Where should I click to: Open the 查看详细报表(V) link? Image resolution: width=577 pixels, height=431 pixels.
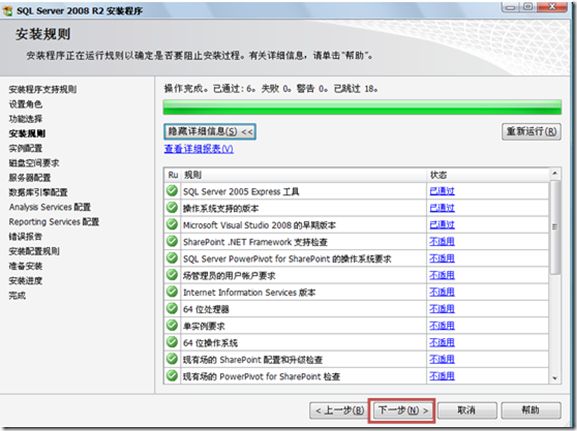199,149
